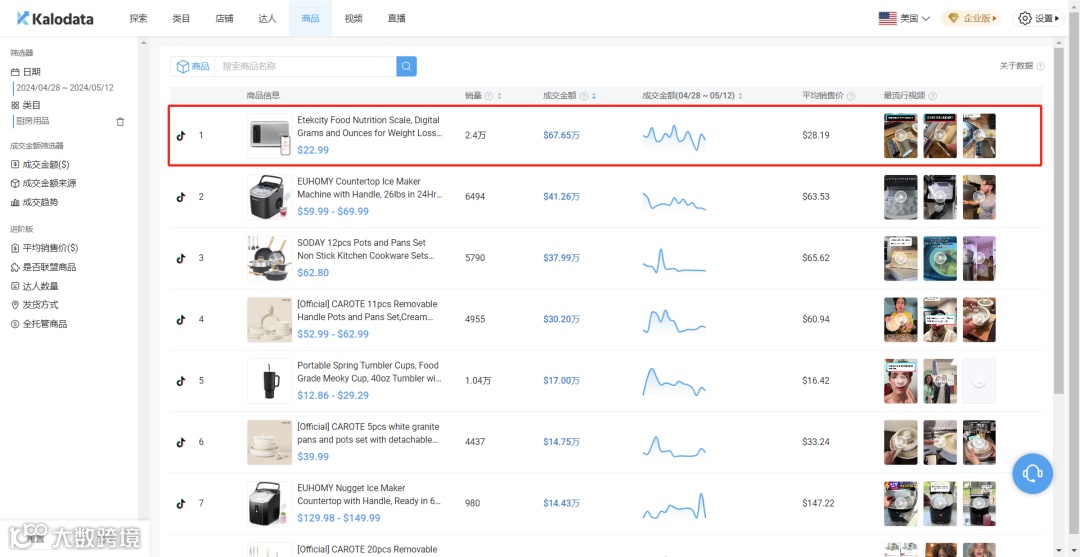Click the 商品 cube selector in search bar
This screenshot has width=1080, height=557.
(x=193, y=66)
